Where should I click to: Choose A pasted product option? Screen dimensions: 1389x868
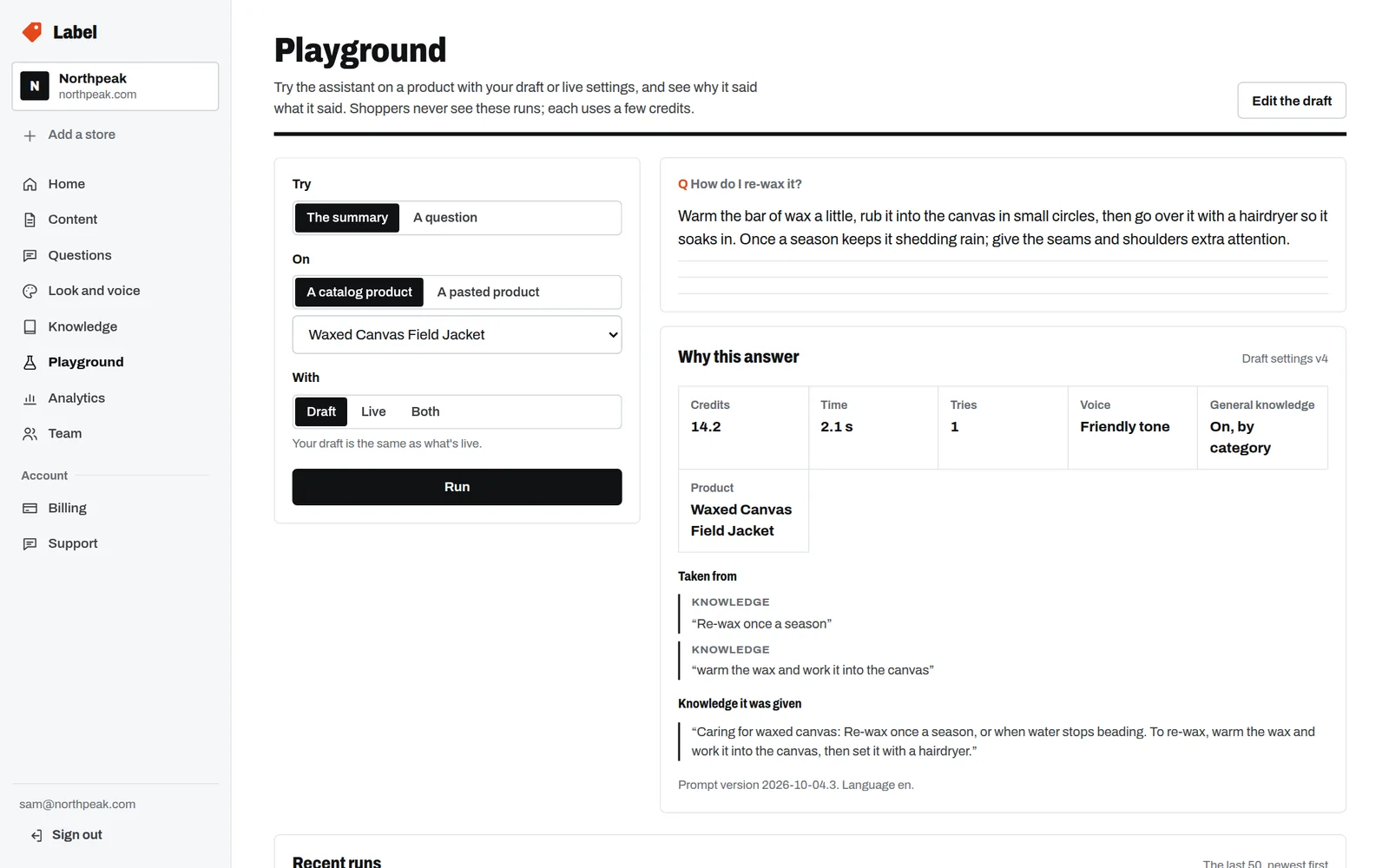[x=488, y=293]
